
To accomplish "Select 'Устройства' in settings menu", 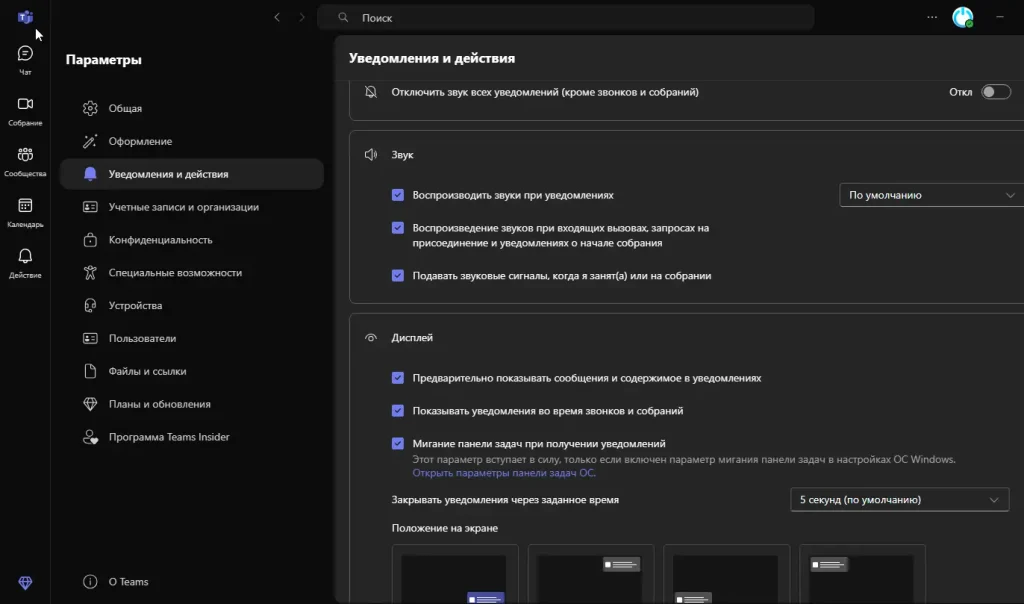I will point(135,306).
